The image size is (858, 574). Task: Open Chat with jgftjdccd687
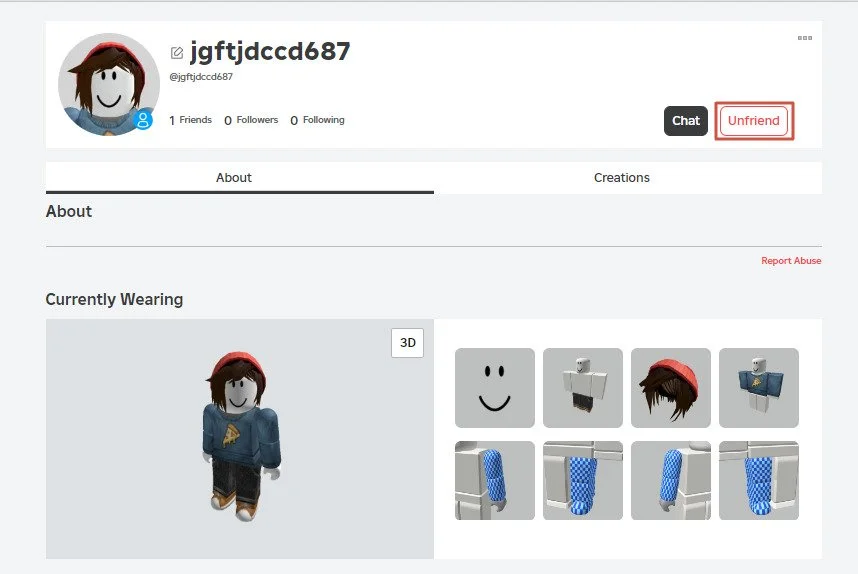click(x=686, y=120)
